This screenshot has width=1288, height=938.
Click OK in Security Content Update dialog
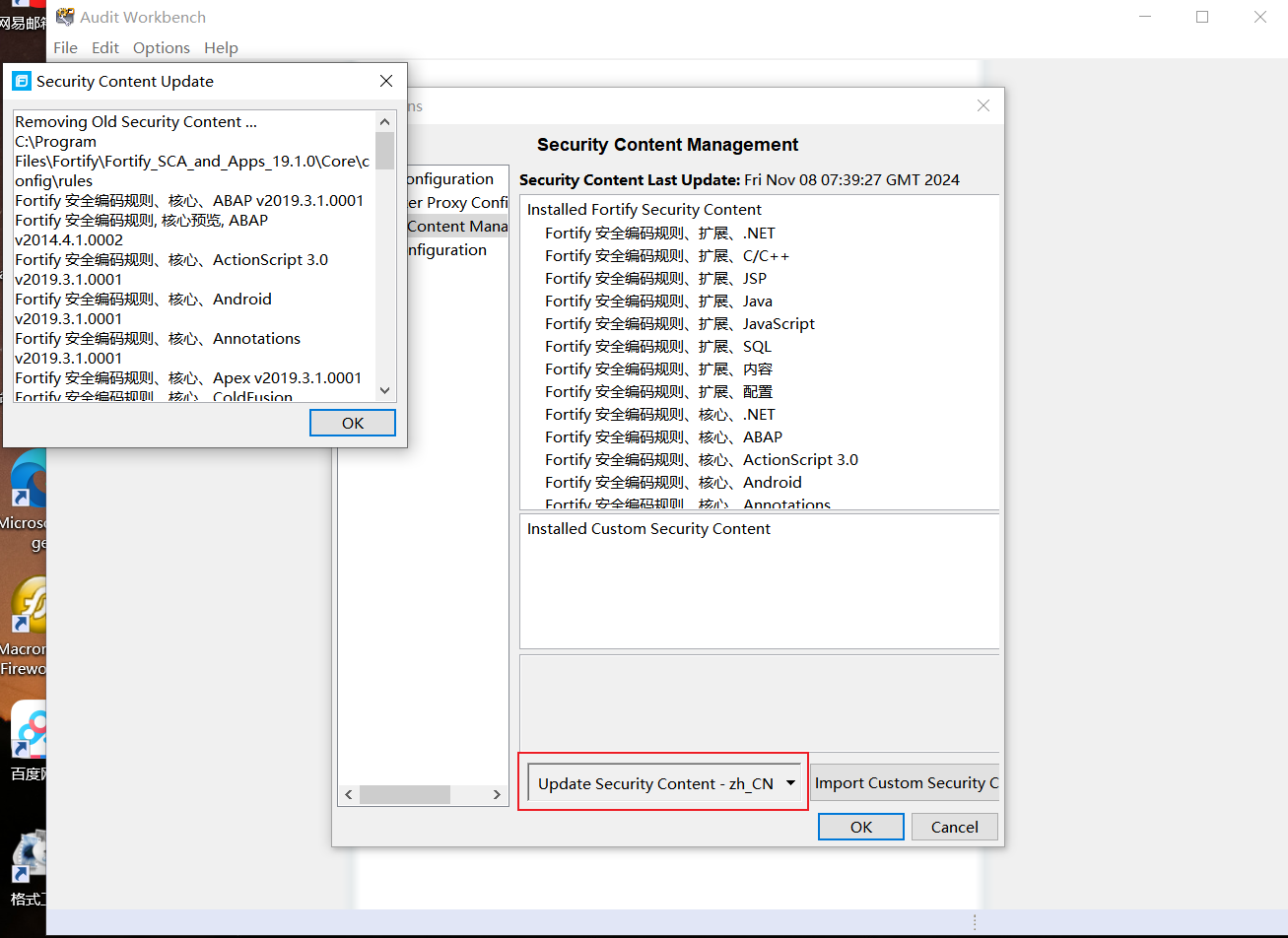pyautogui.click(x=353, y=423)
